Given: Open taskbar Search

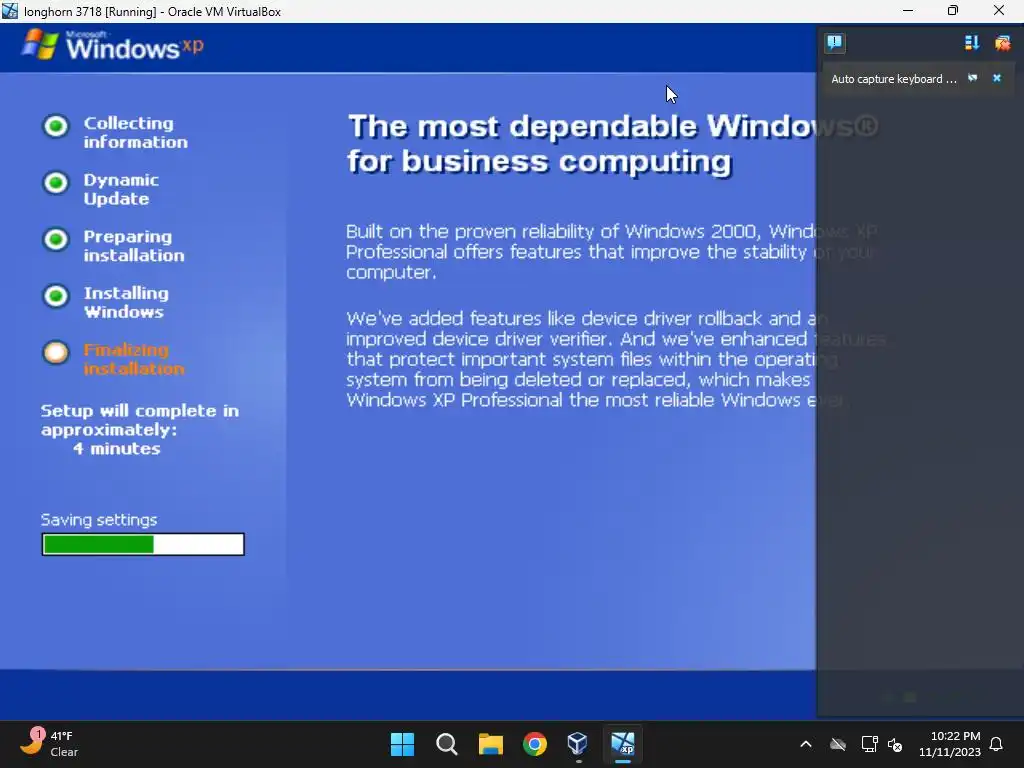Looking at the screenshot, I should tap(447, 744).
